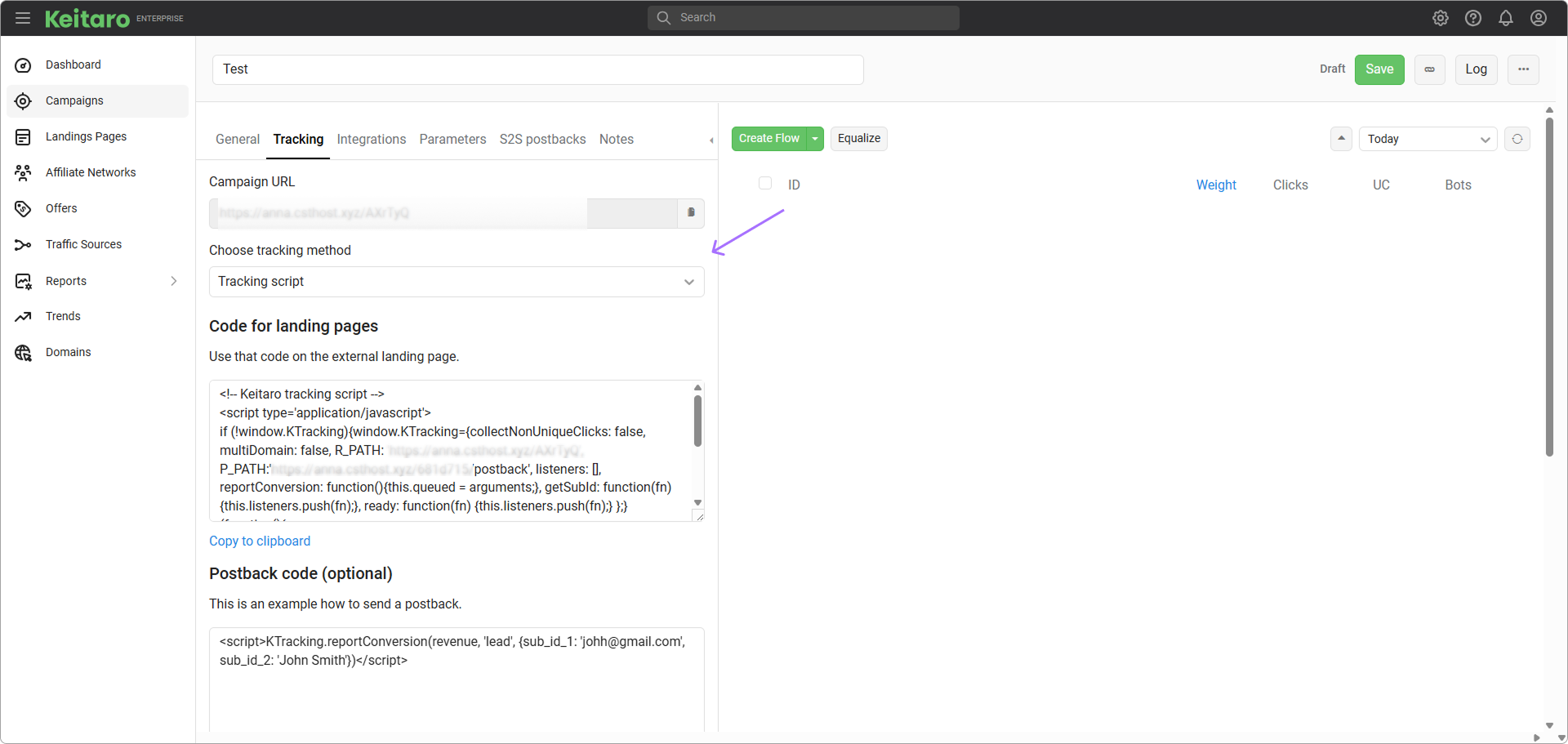
Task: Open the Tracking script method dropdown
Action: coord(457,282)
